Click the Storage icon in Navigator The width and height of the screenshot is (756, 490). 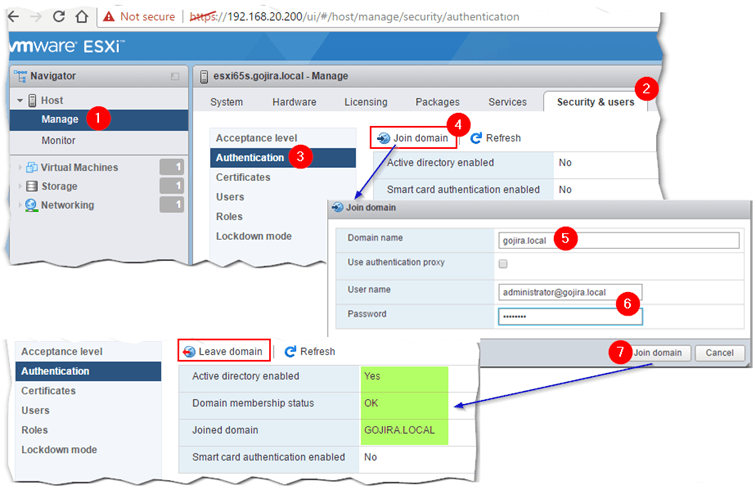coord(31,186)
